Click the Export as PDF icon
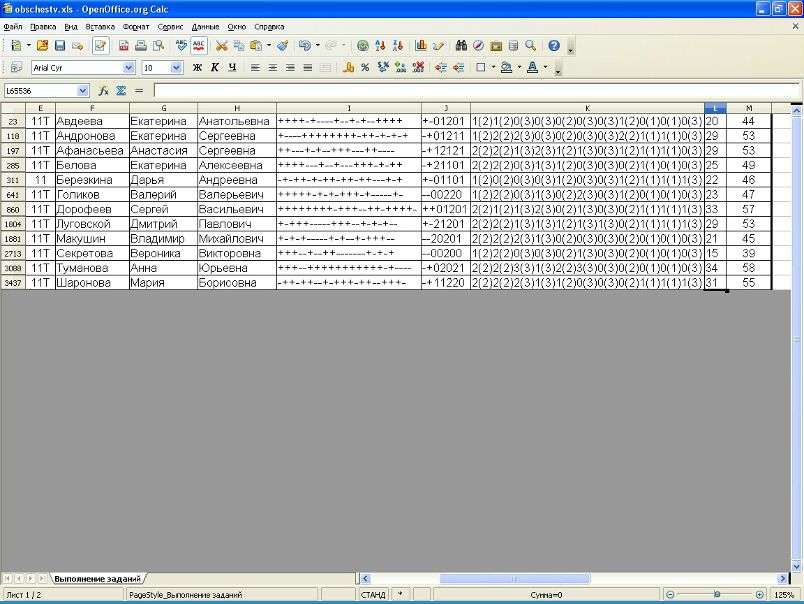Viewport: 804px width, 604px height. click(124, 46)
